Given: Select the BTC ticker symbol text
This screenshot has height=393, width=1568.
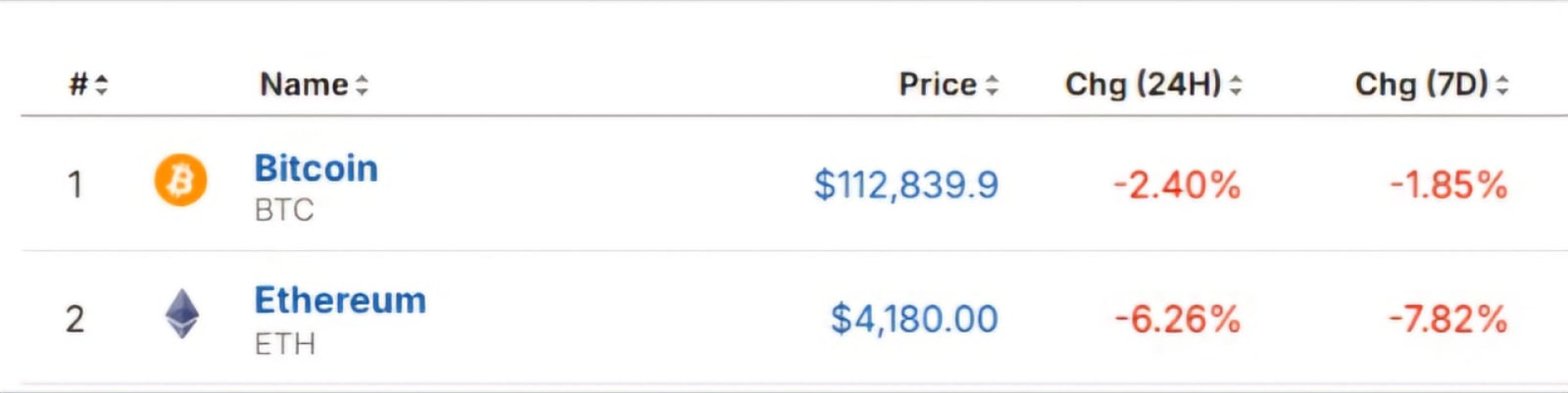Looking at the screenshot, I should click(x=284, y=211).
